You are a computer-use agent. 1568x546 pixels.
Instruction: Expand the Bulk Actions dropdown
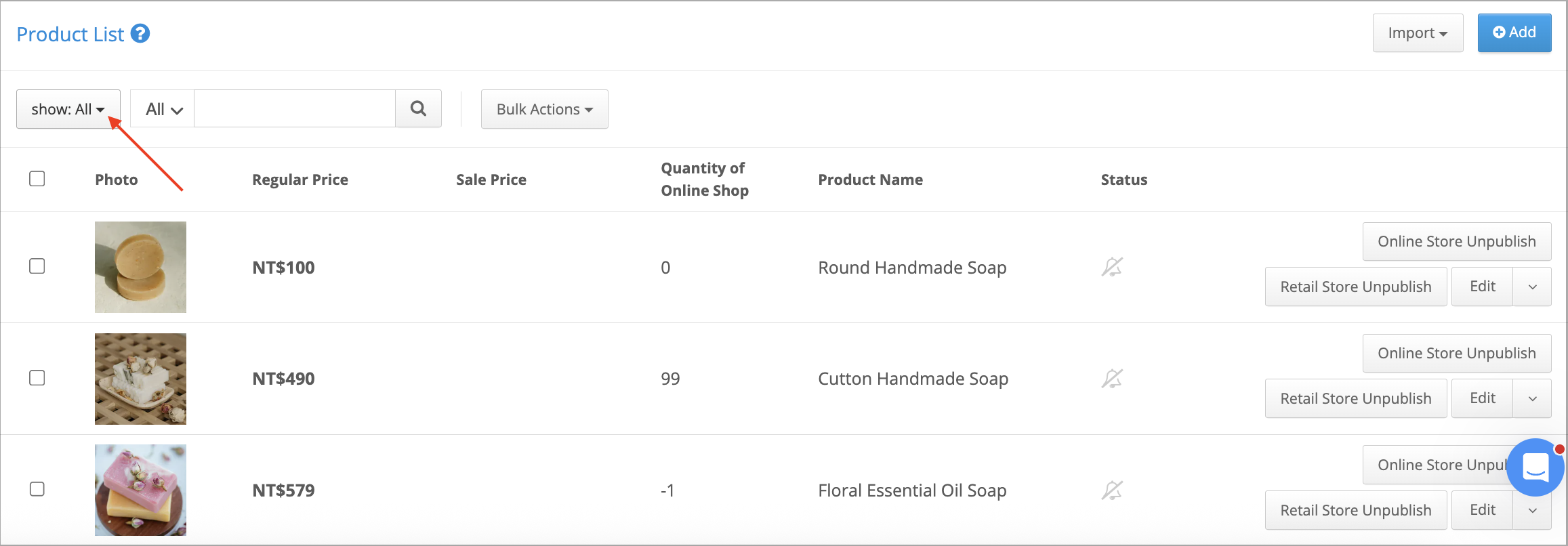click(x=545, y=109)
